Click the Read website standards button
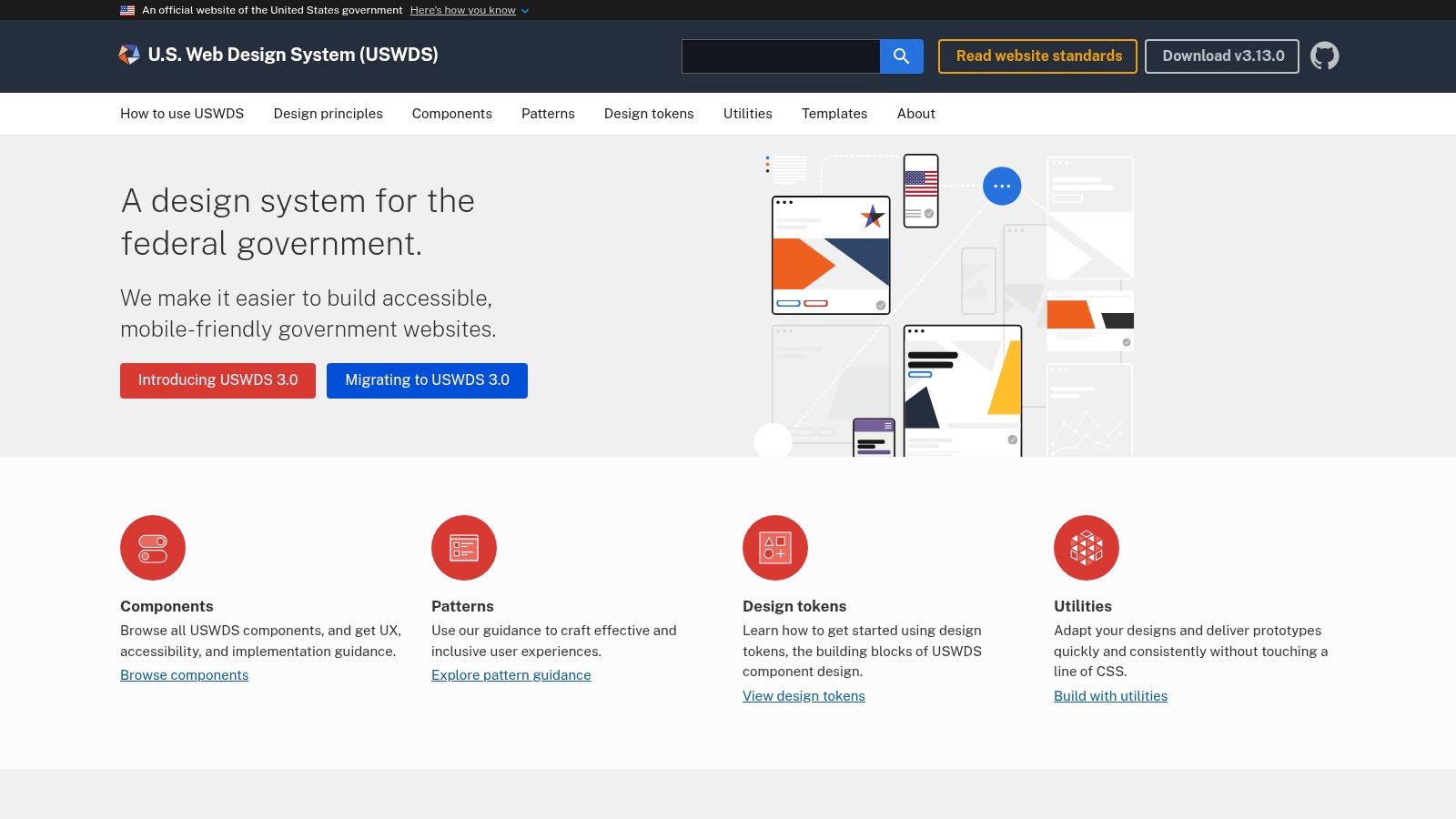1456x819 pixels. (1036, 56)
